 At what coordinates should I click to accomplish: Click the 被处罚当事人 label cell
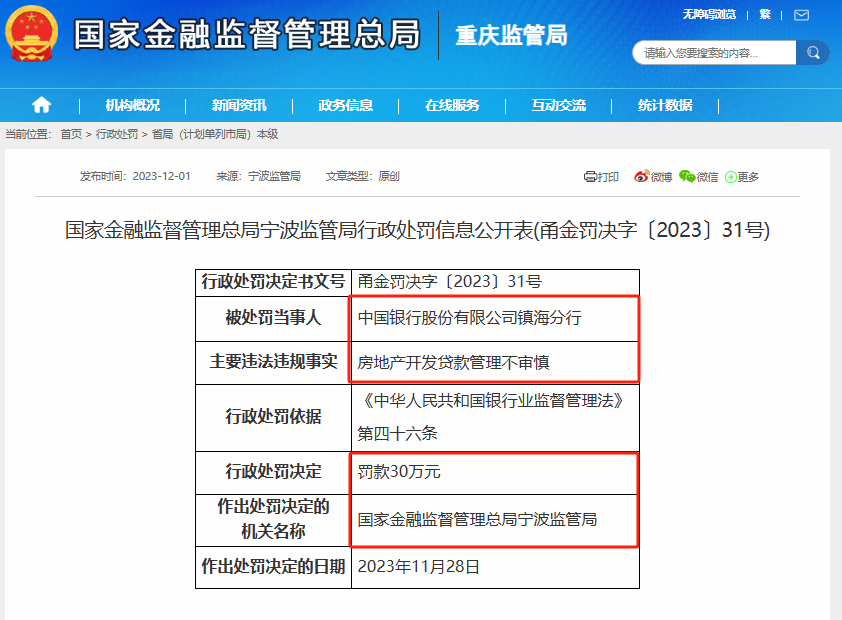pos(273,318)
